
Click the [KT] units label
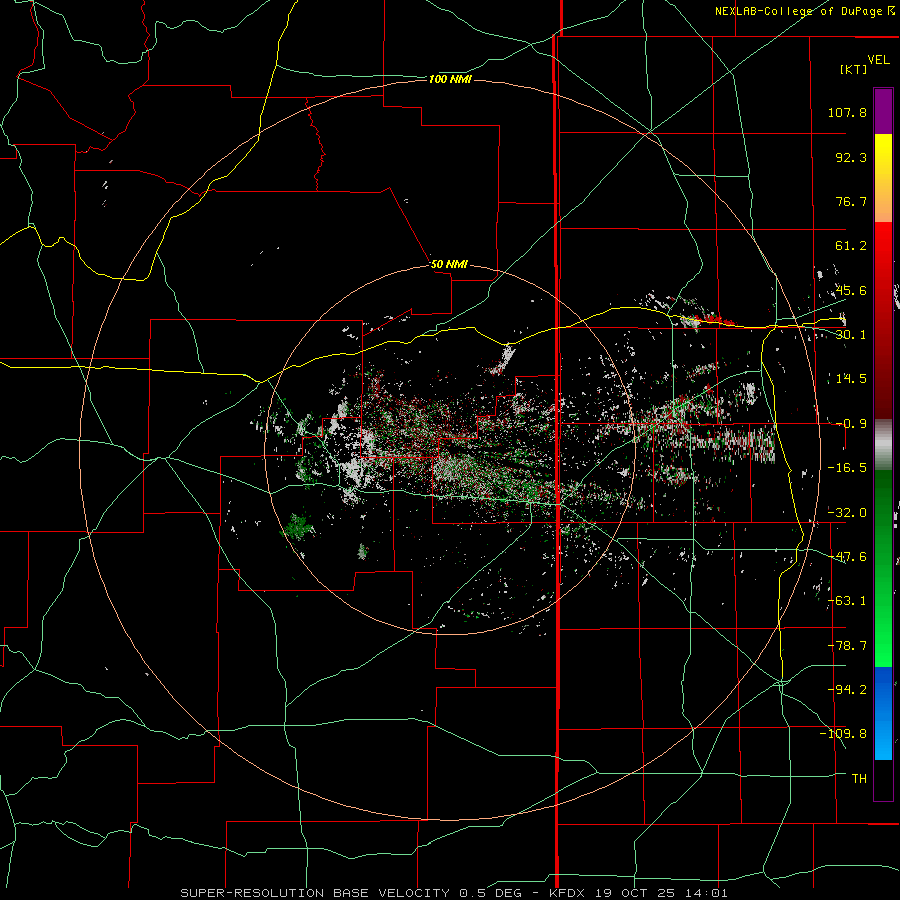(x=854, y=69)
